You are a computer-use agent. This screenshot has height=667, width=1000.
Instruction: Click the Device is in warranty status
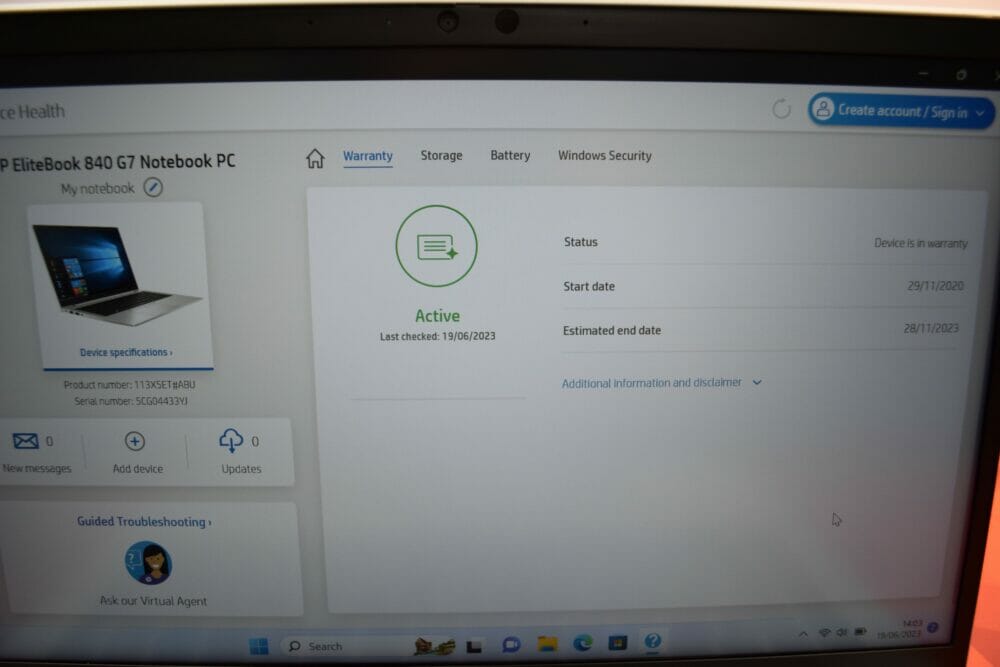tap(920, 243)
